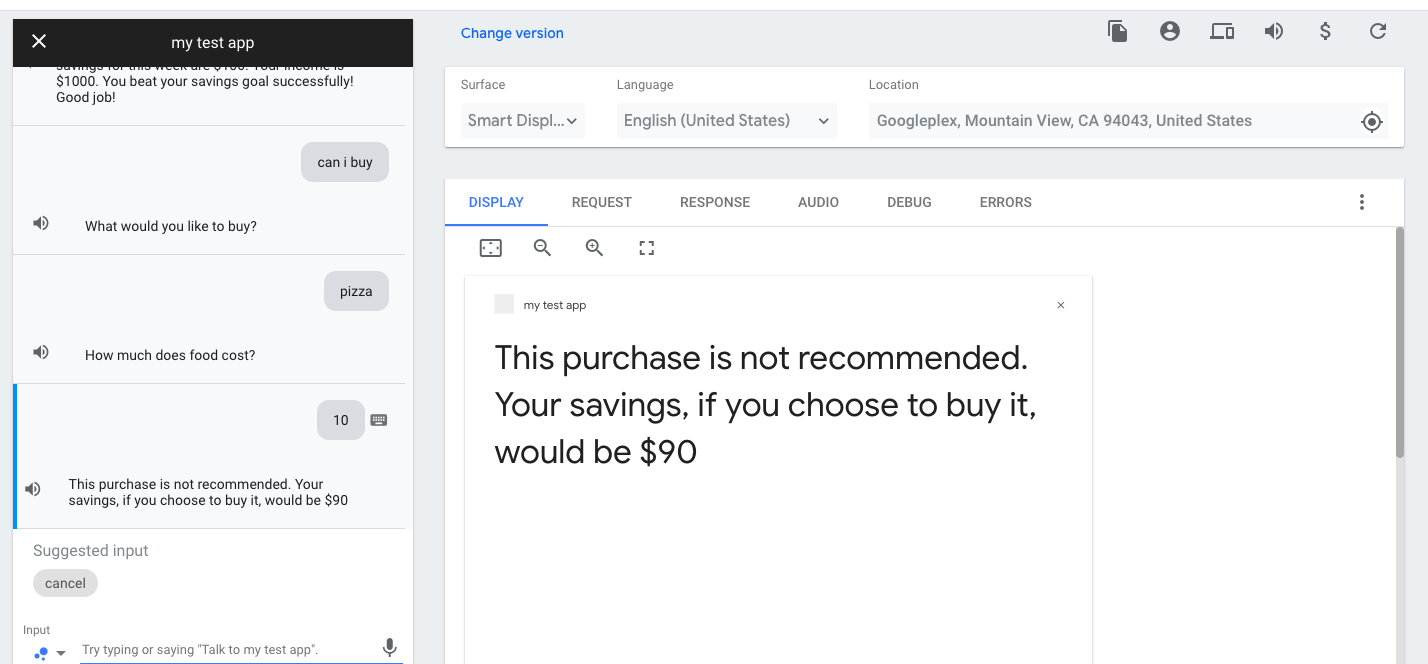Open the Language dropdown English (United States)
The width and height of the screenshot is (1428, 664).
click(726, 121)
